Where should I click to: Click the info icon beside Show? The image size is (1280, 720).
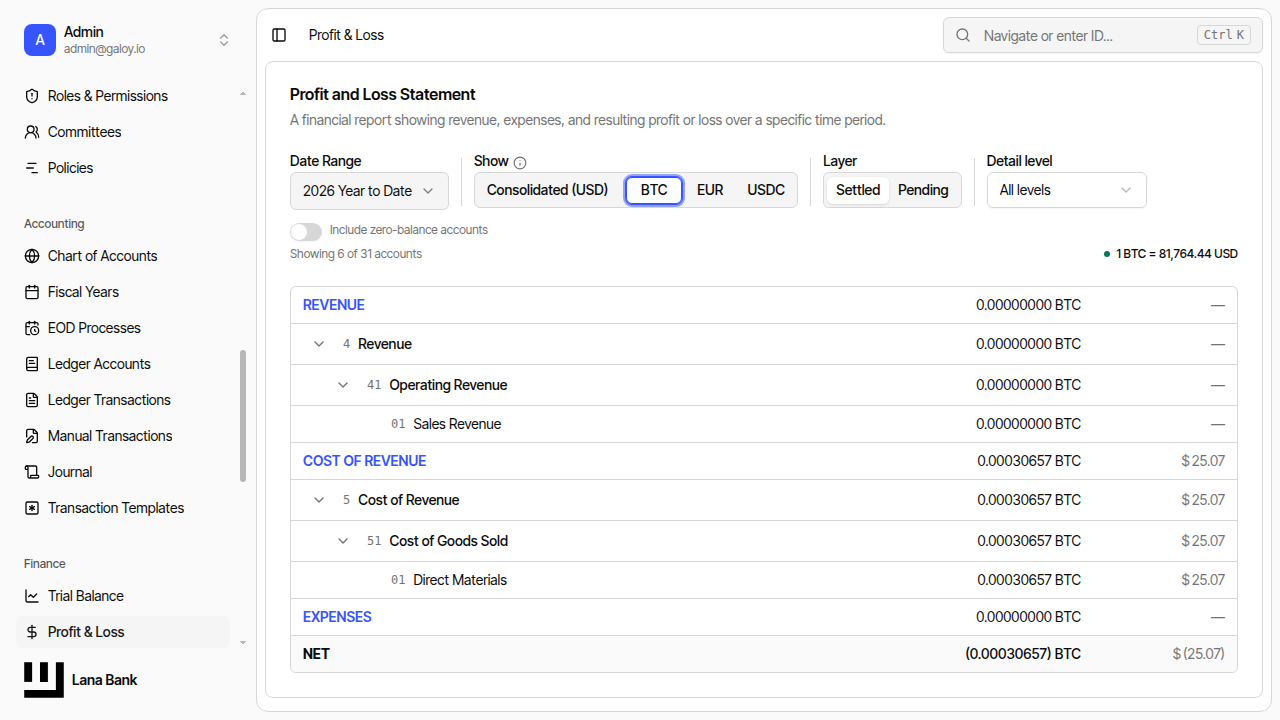coord(520,162)
